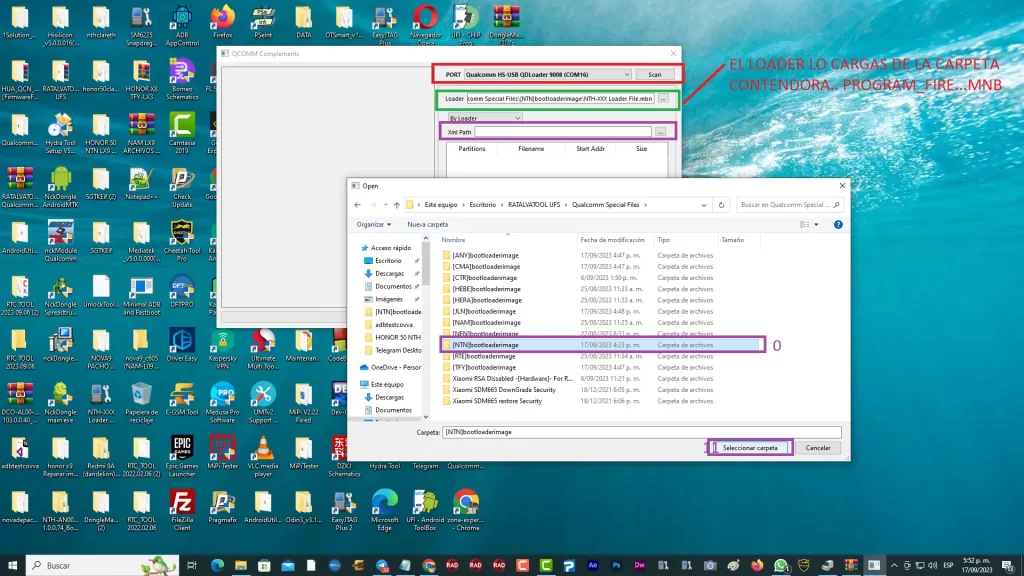Launch the FileZilla Client desktop icon

[x=182, y=503]
